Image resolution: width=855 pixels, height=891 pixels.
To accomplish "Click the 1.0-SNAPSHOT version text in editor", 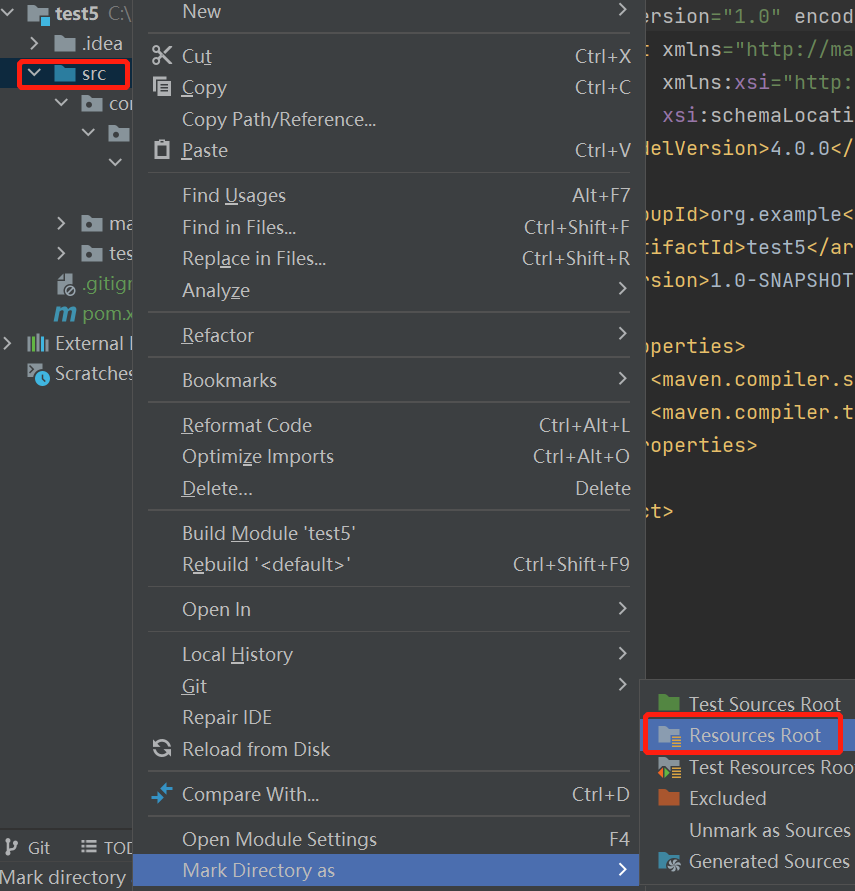I will pos(782,280).
